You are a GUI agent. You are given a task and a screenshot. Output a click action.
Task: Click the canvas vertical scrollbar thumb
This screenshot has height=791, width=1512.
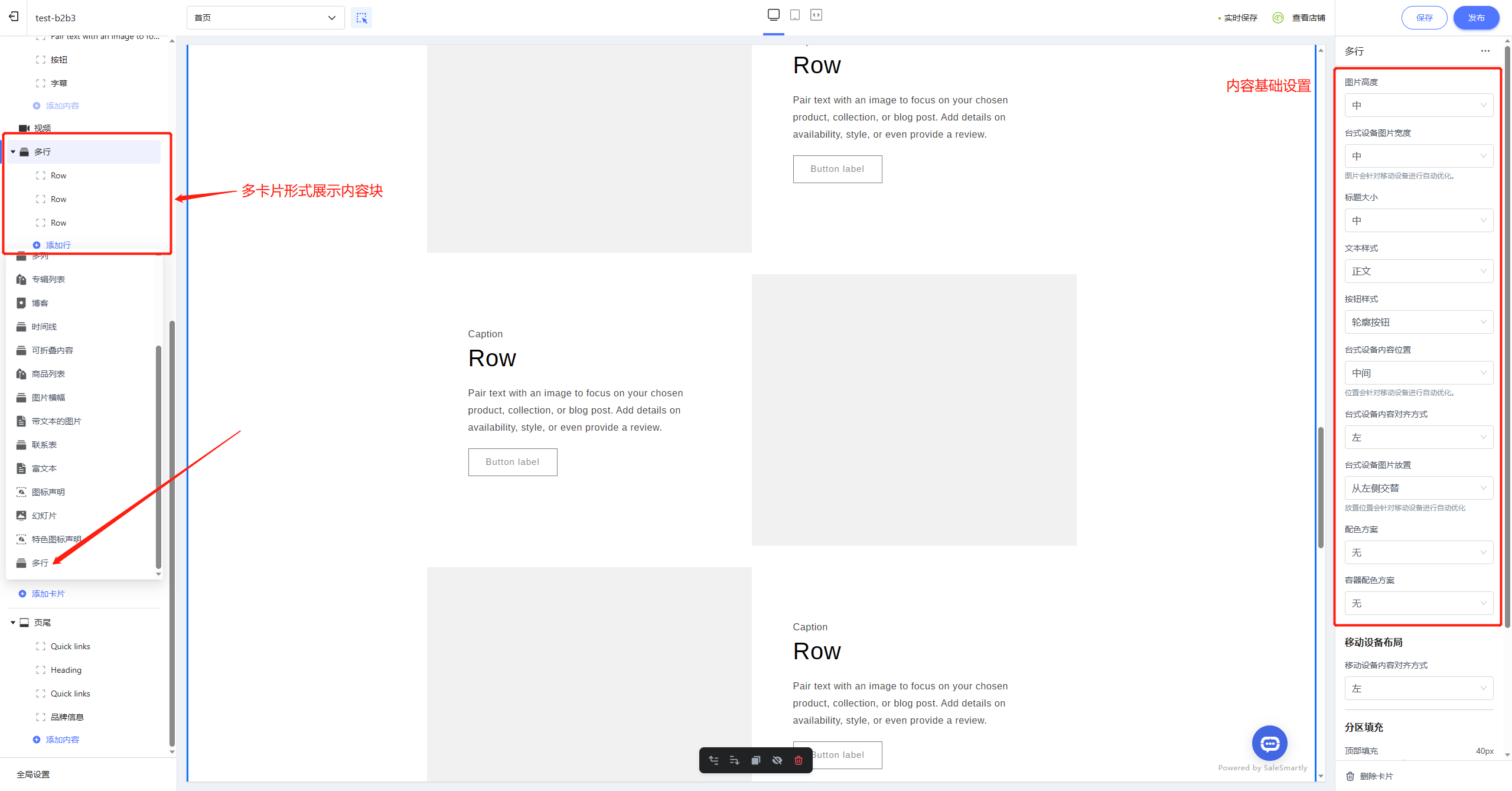[1321, 487]
